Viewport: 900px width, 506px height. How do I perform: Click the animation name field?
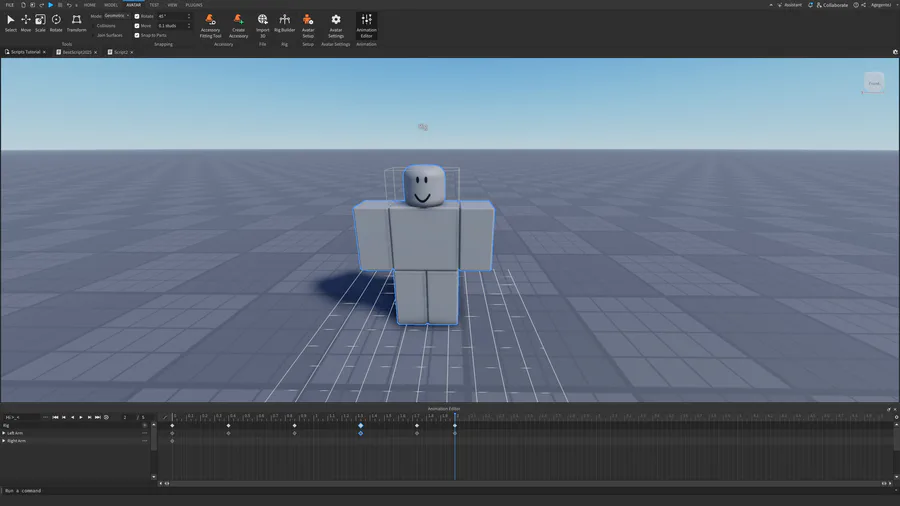[21, 417]
